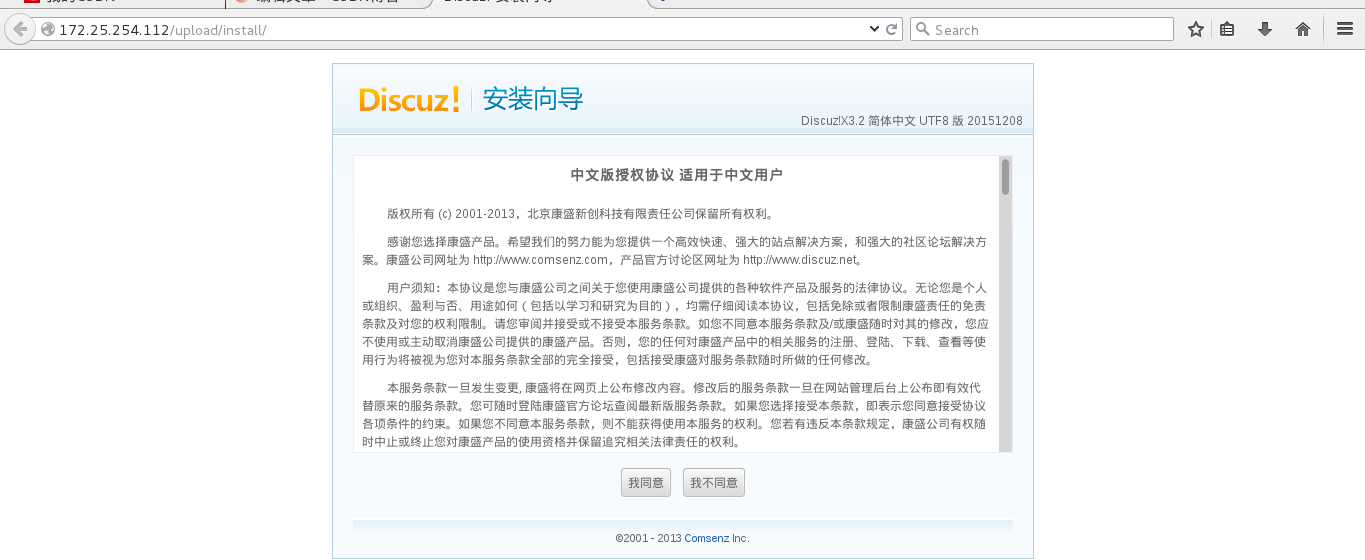Click the Discuz! logo
Image resolution: width=1365 pixels, height=560 pixels.
(410, 99)
